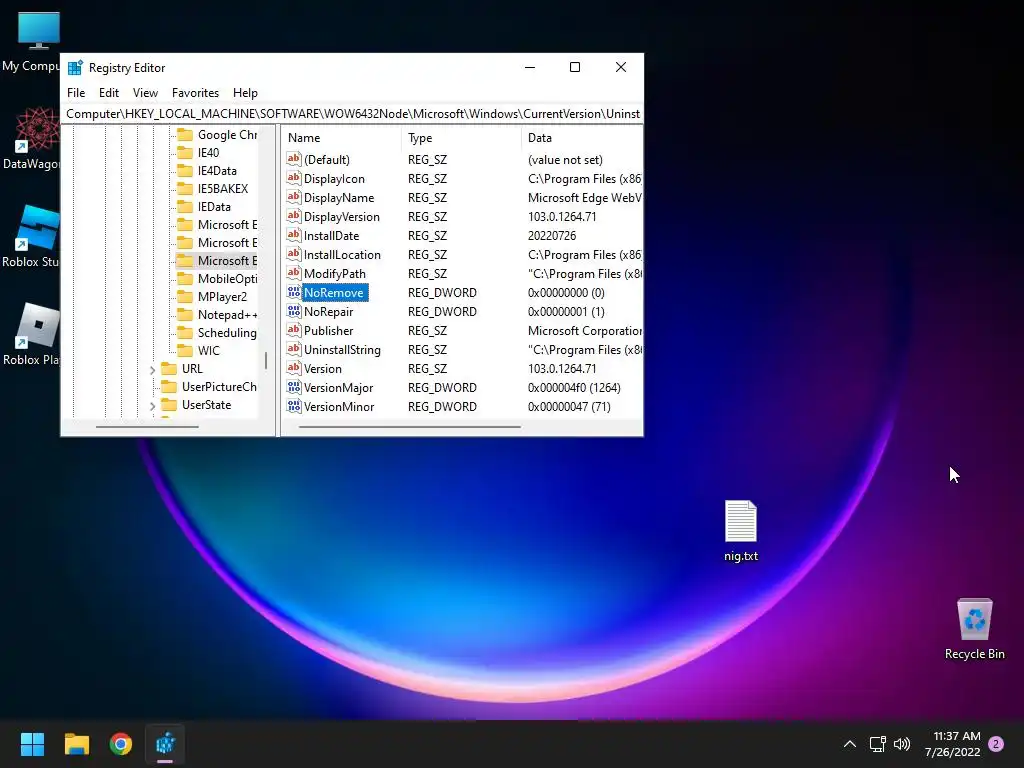
Task: Select the InstallDate value name
Action: (331, 235)
